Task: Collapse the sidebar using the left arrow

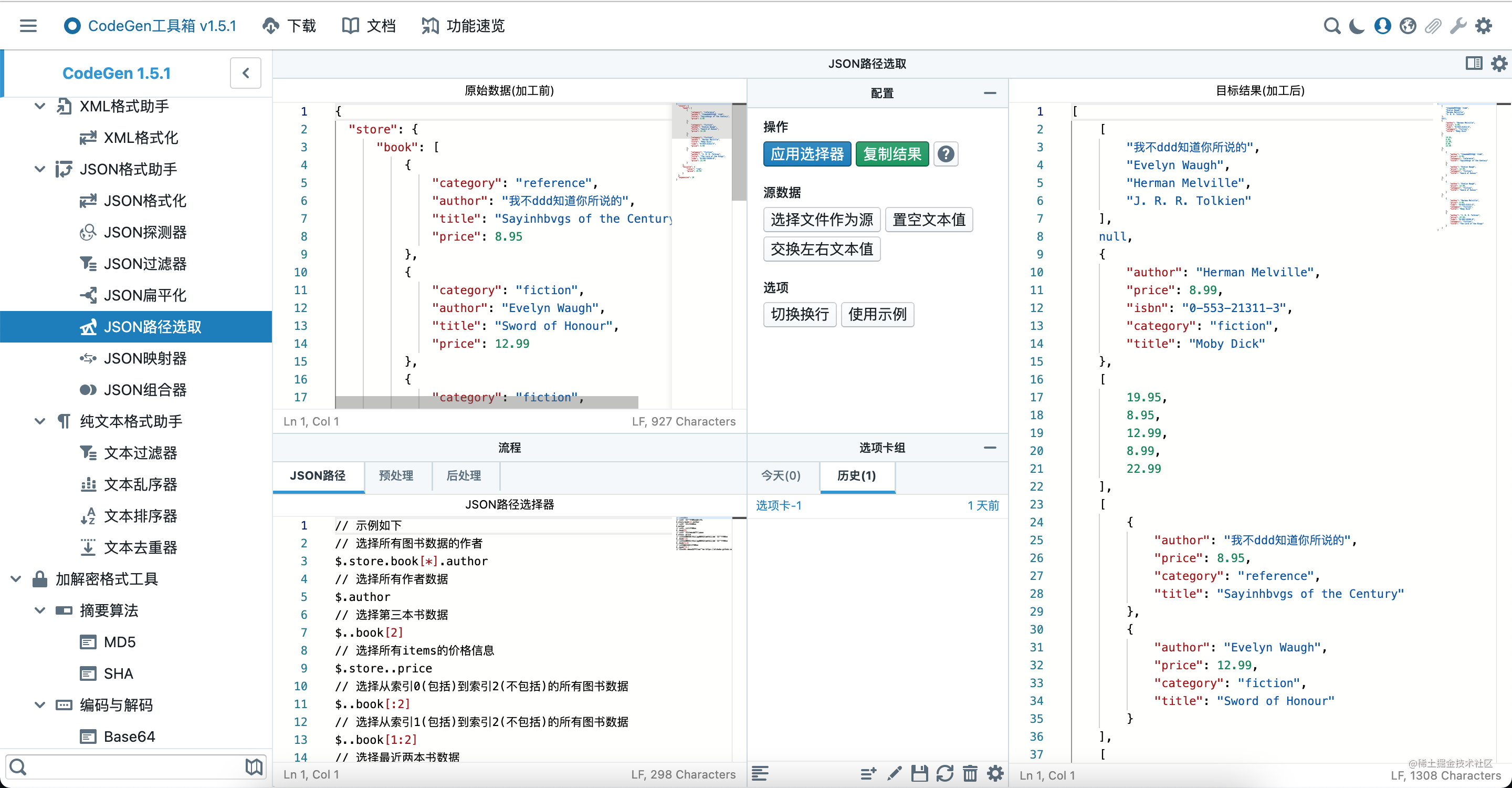Action: [245, 73]
